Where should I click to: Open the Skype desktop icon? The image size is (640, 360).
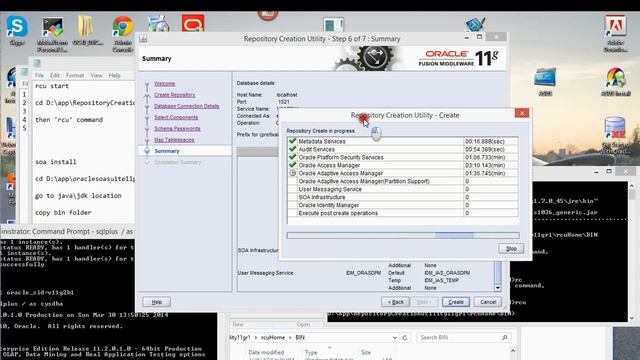coord(17,27)
